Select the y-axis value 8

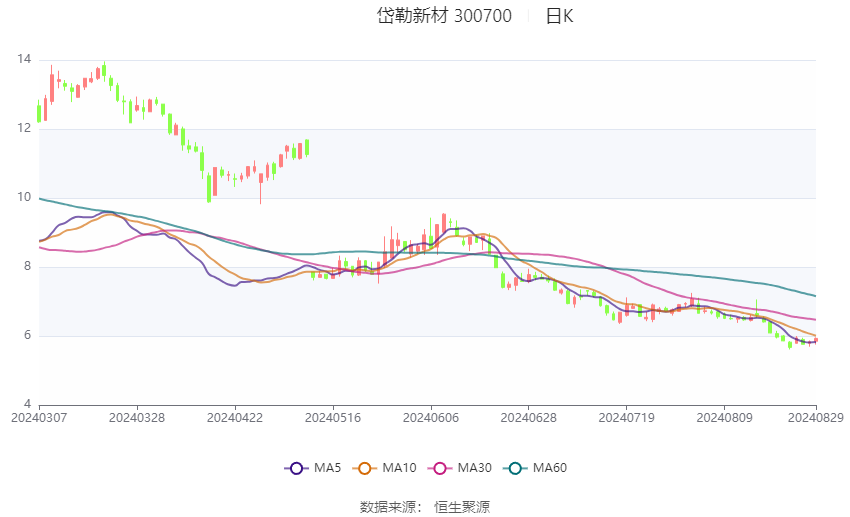[x=27, y=266]
